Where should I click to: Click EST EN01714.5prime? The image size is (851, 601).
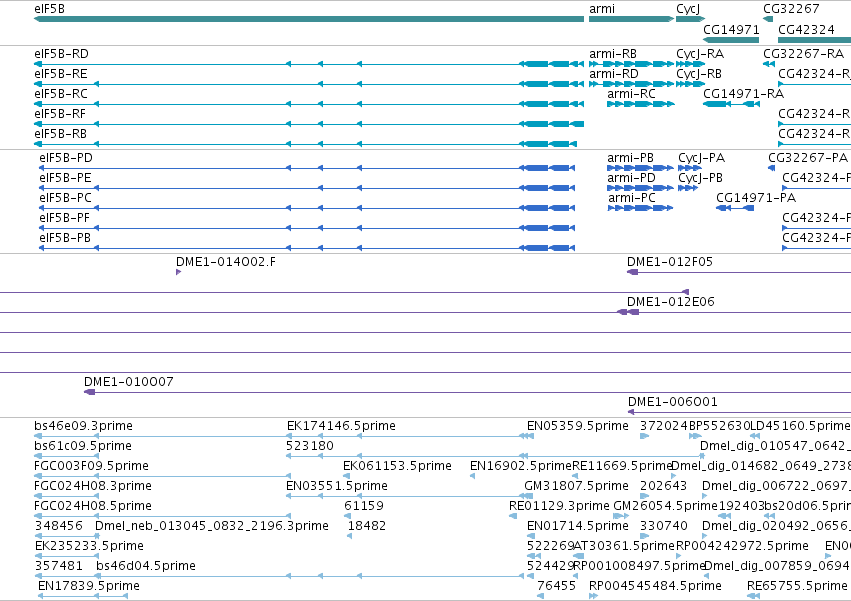coord(577,527)
